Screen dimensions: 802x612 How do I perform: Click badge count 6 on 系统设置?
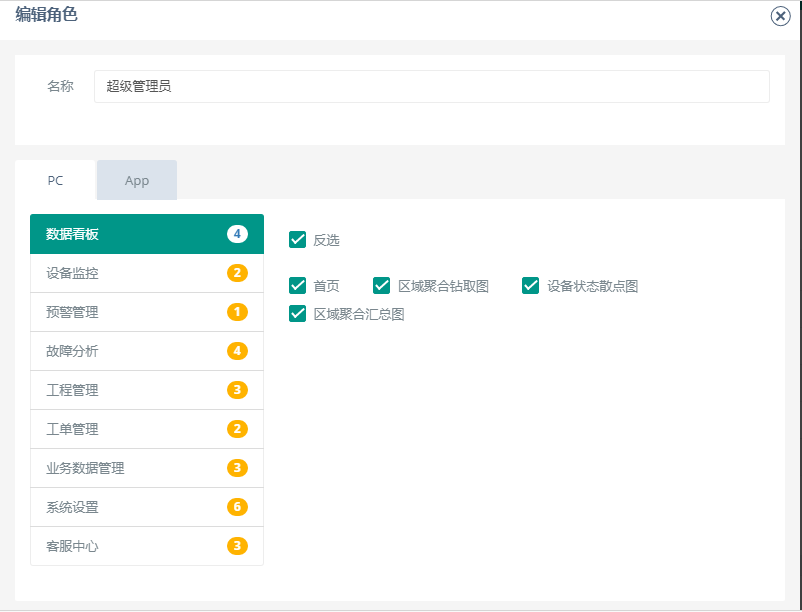(x=237, y=507)
